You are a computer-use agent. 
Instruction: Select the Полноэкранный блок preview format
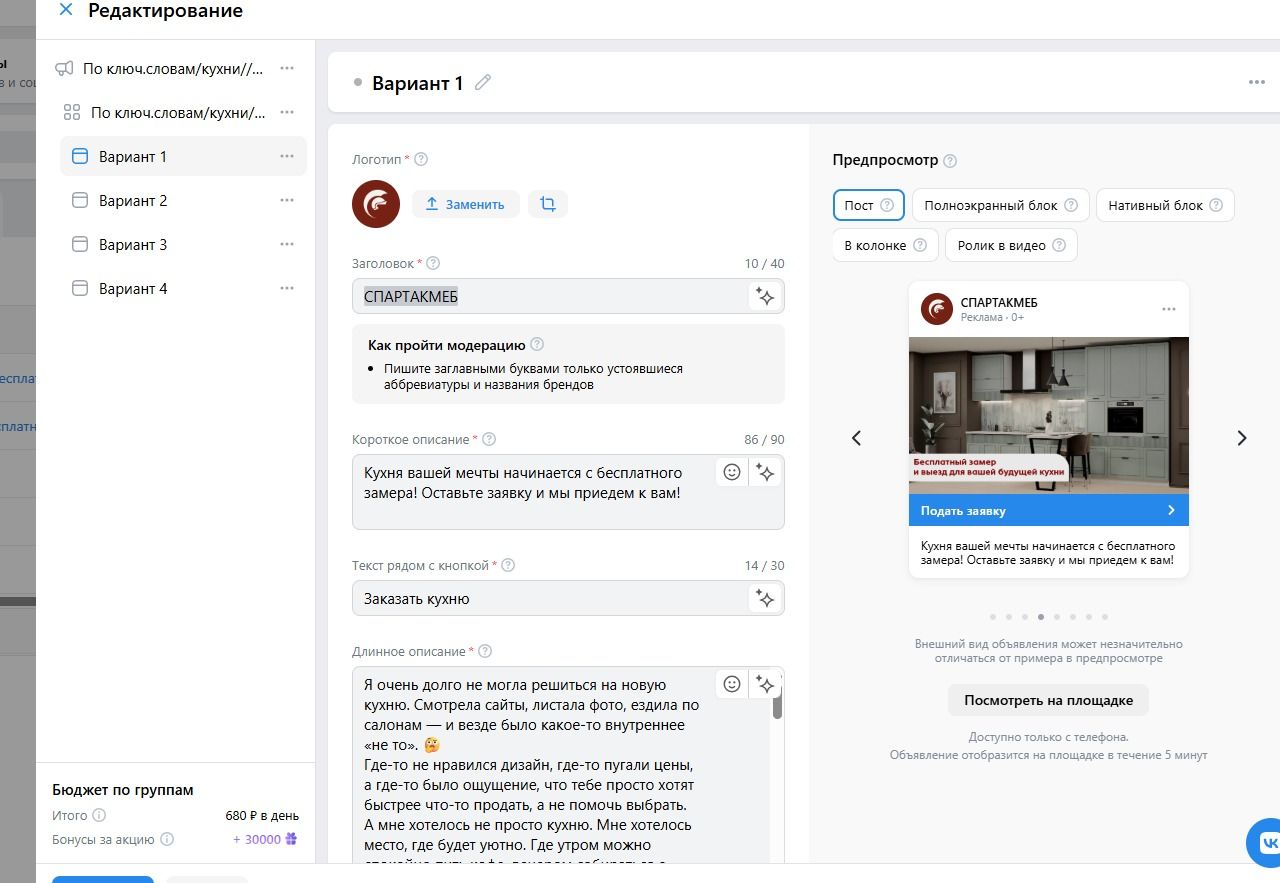(1001, 205)
